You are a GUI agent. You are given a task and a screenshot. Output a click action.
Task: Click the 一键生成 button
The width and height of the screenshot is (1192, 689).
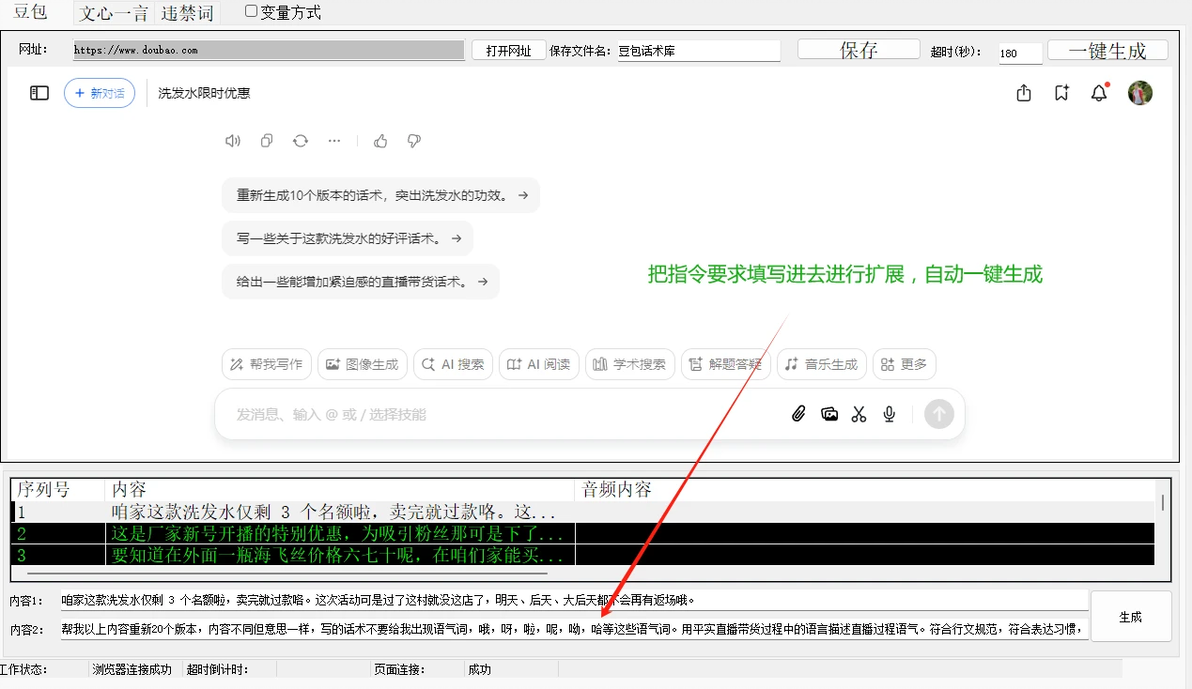(x=1107, y=50)
